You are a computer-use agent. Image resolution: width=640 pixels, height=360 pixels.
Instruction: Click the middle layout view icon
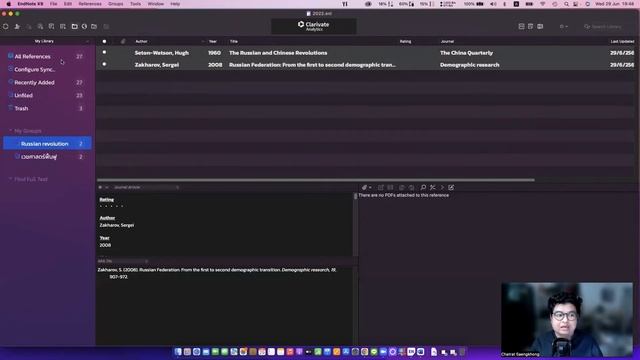point(531,27)
